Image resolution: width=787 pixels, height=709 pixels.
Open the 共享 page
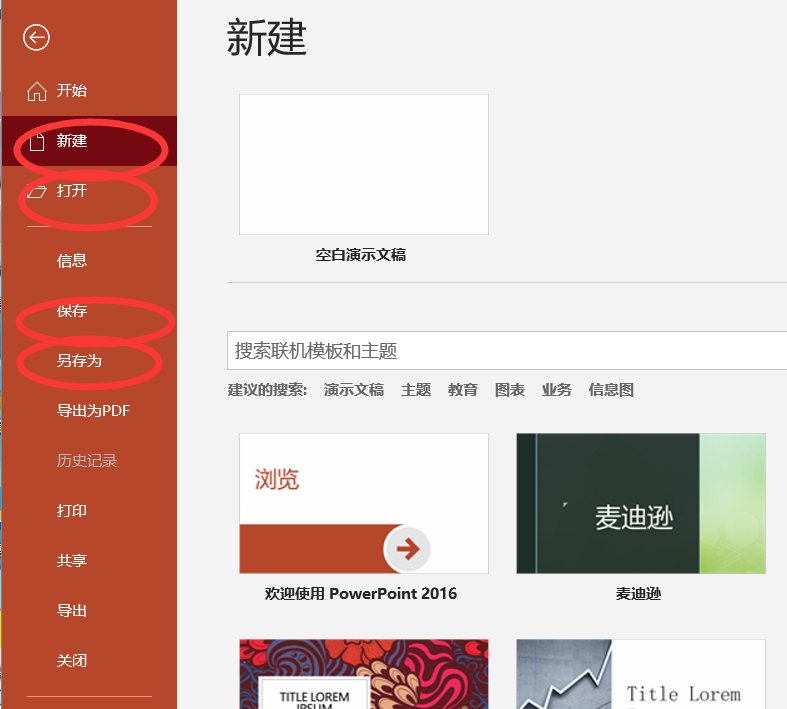89,560
